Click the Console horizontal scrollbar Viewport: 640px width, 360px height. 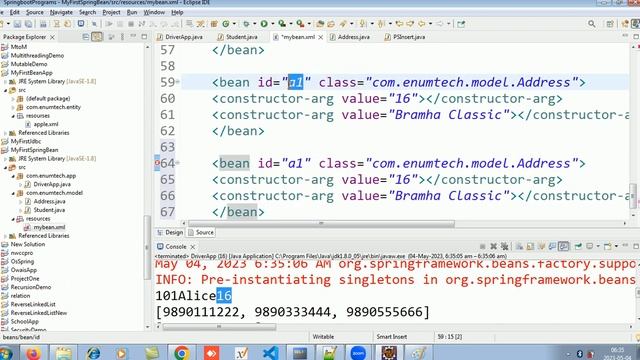pos(219,327)
